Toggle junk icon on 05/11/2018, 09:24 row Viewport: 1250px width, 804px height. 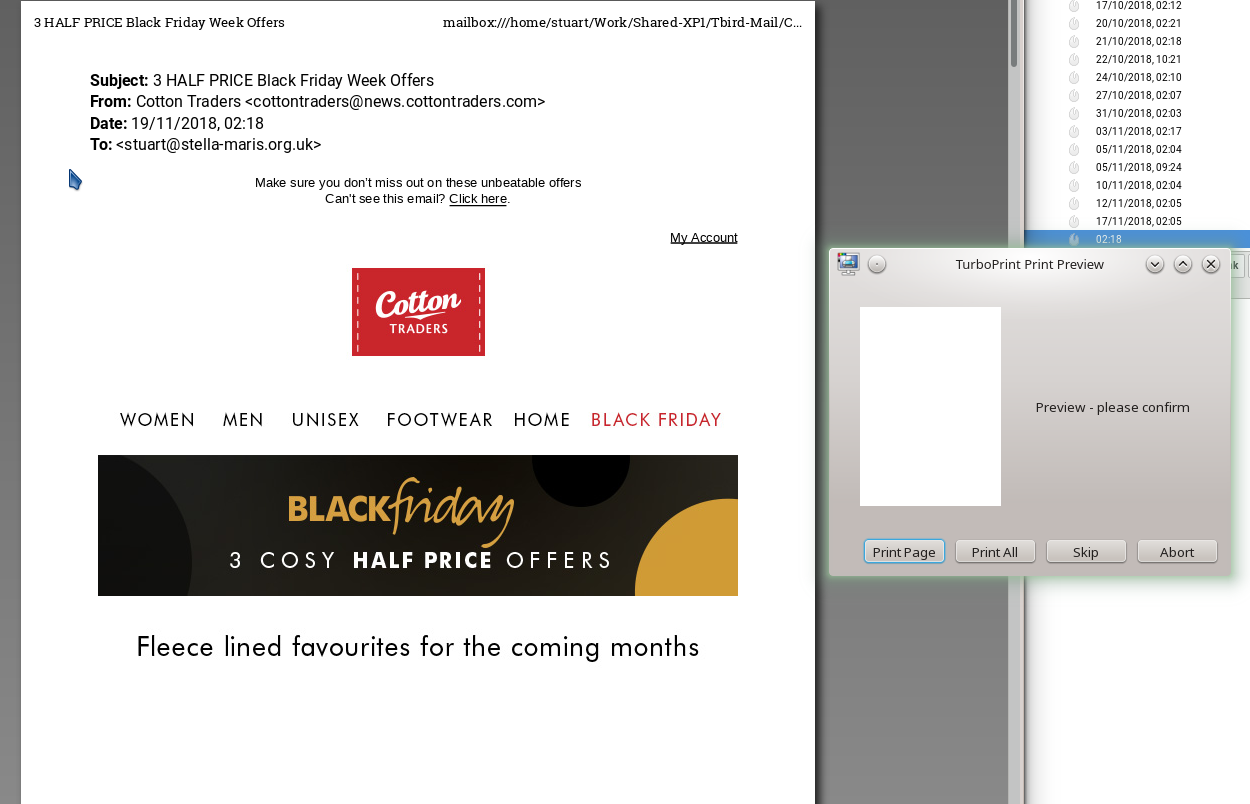pos(1074,167)
